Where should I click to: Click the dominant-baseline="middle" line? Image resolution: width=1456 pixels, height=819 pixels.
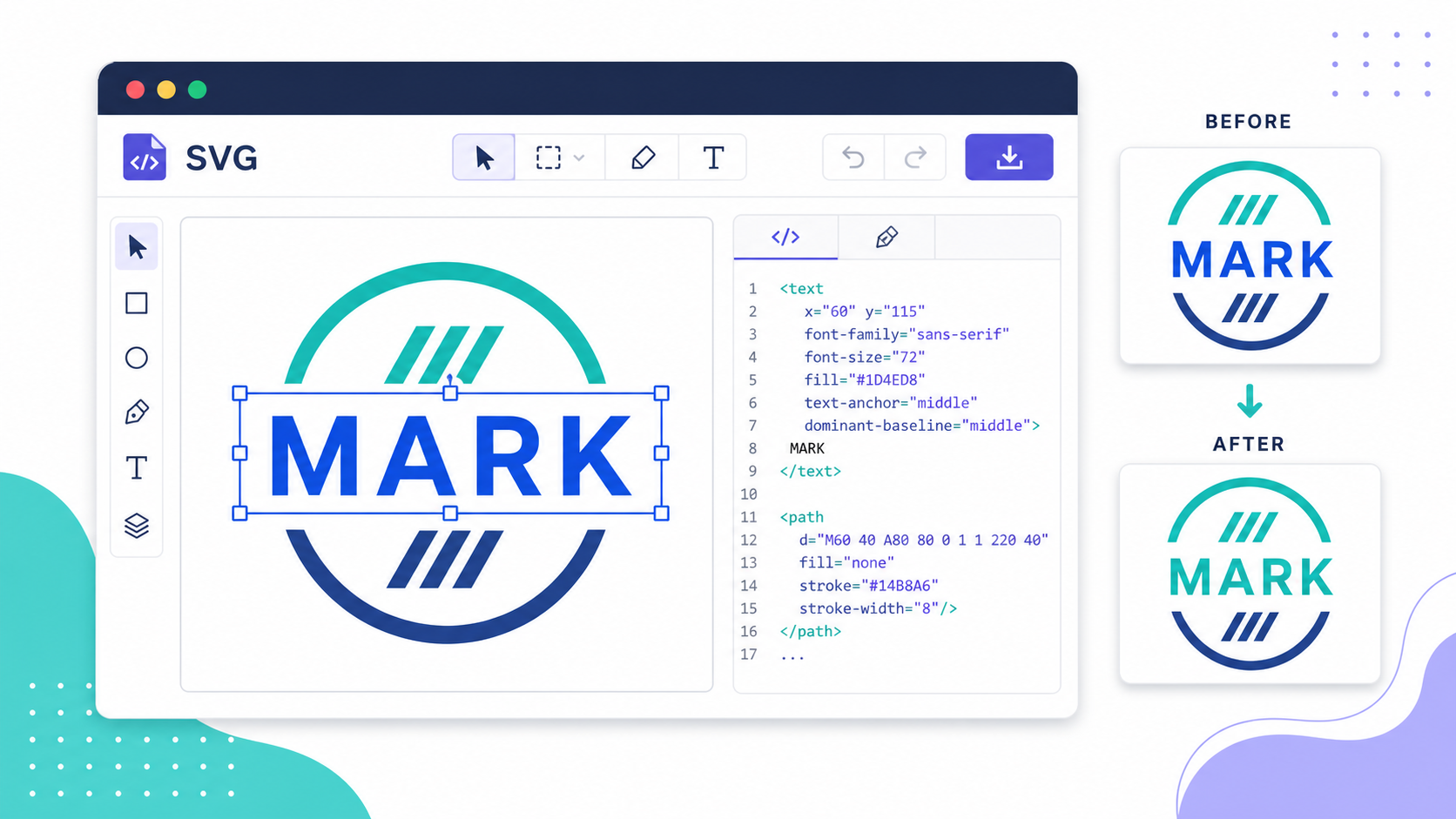point(921,425)
